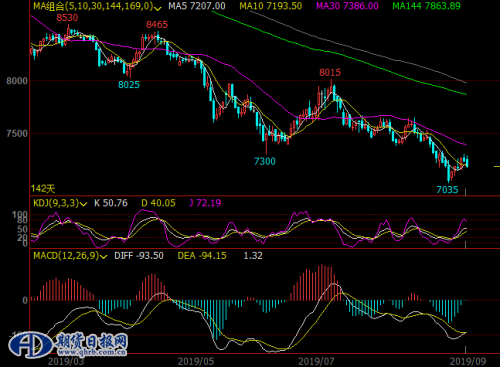Click the MACD DIFF -93.50 readout
The image size is (500, 367).
point(139,256)
